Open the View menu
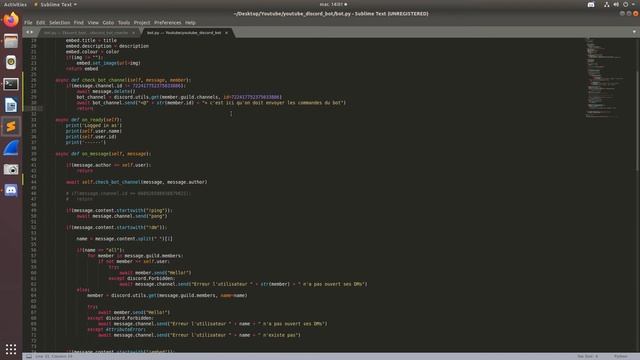 click(93, 22)
